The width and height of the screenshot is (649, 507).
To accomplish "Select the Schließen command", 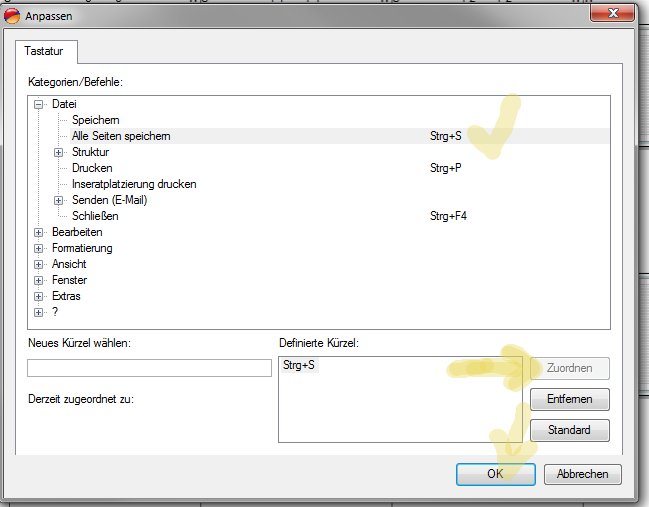I will tap(95, 216).
